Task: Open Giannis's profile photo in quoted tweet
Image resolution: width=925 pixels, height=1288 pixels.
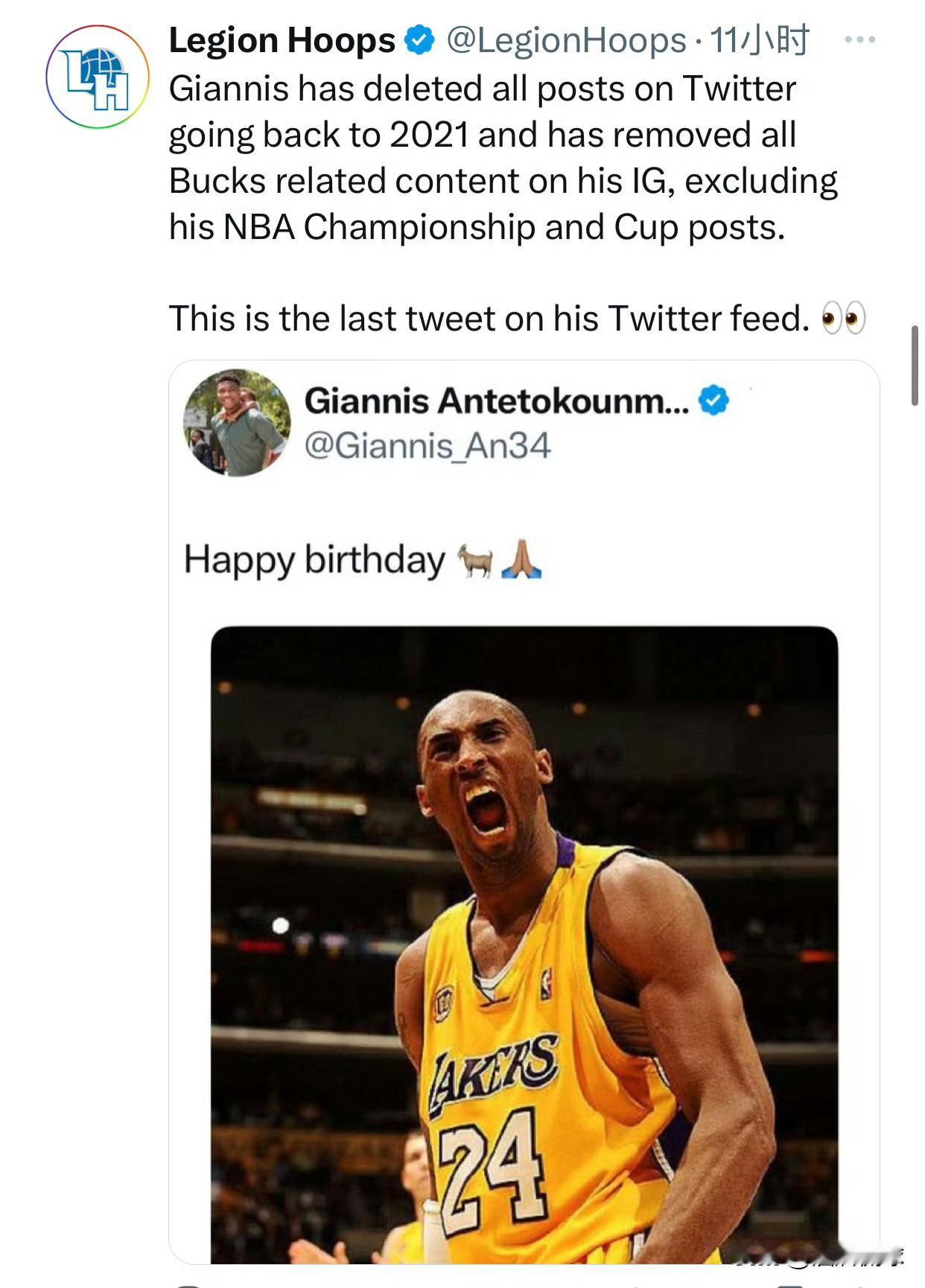Action: [237, 423]
